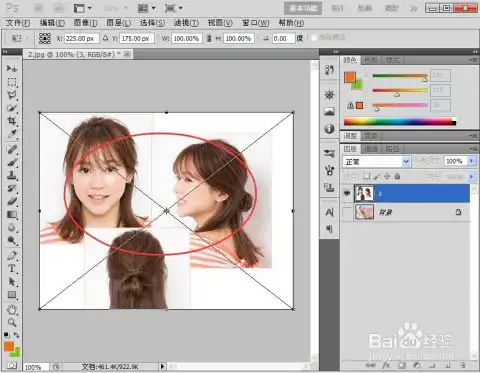The height and width of the screenshot is (373, 480).
Task: Switch foreground and background colors icon
Action: click(16, 335)
